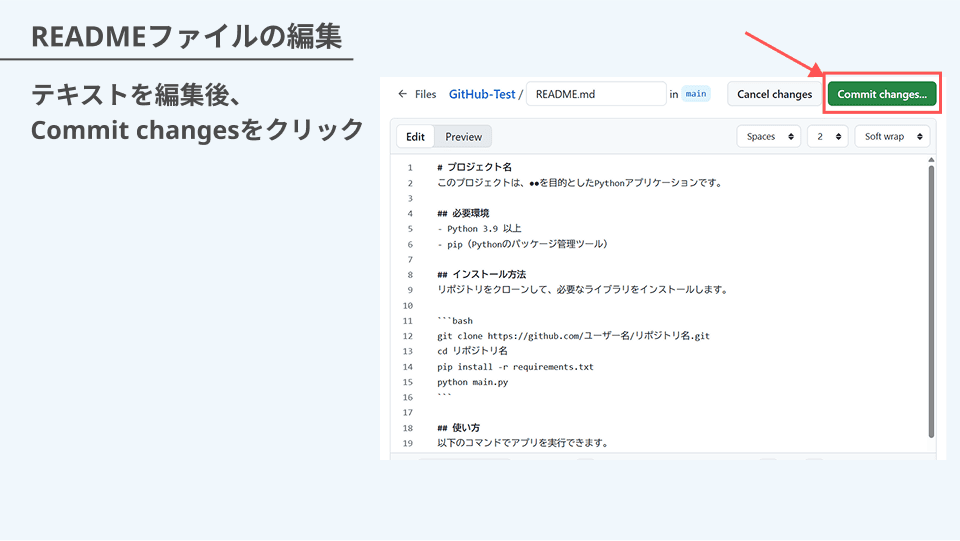Click line 1 heading プロジェクト名
The image size is (960, 541).
click(x=474, y=167)
